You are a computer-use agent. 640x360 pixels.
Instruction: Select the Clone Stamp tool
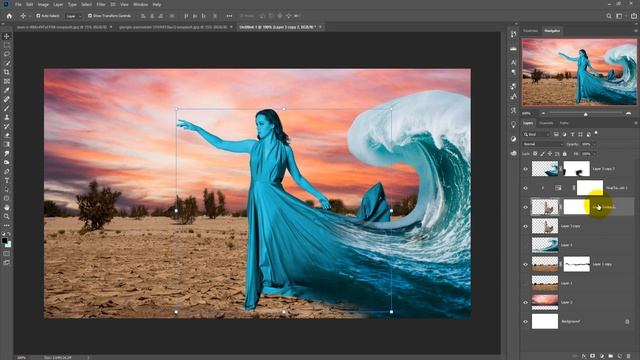(x=7, y=118)
